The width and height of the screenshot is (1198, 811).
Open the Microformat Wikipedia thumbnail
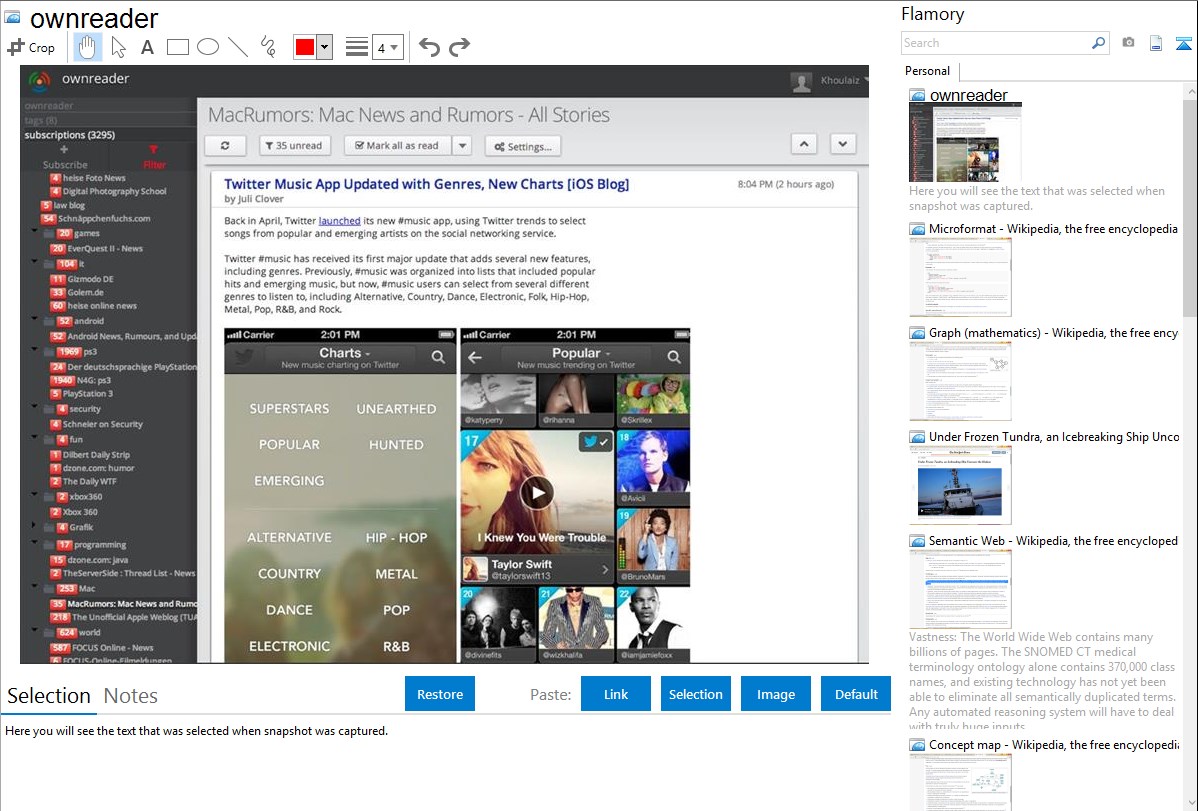pos(960,277)
